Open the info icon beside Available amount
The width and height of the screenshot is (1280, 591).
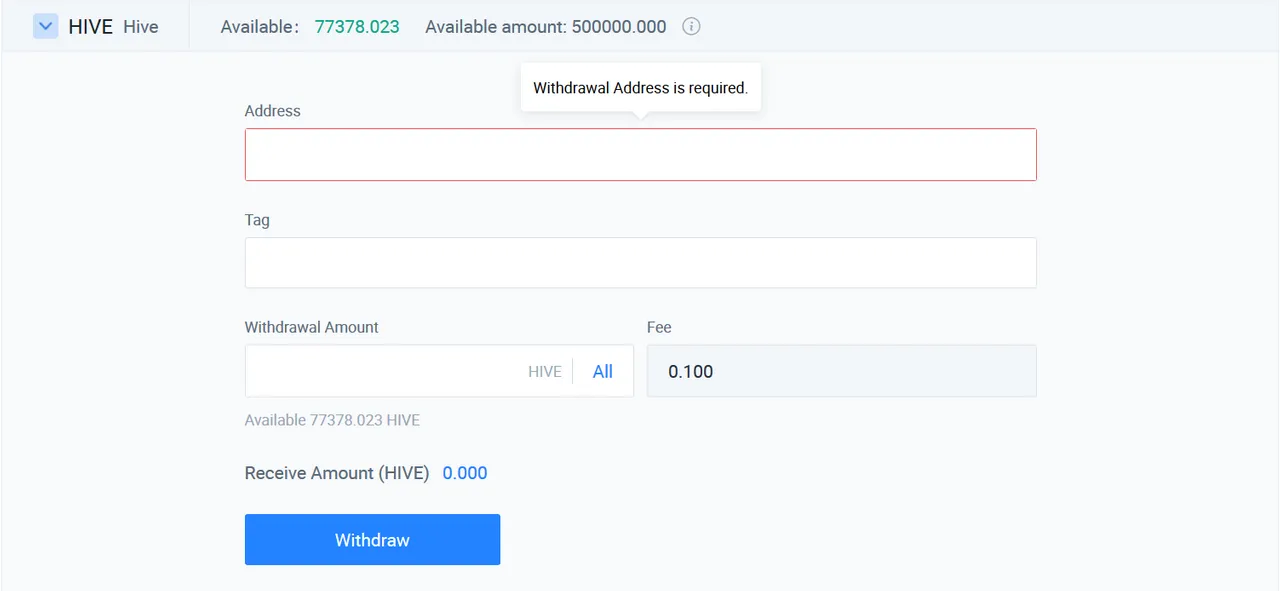pyautogui.click(x=691, y=26)
